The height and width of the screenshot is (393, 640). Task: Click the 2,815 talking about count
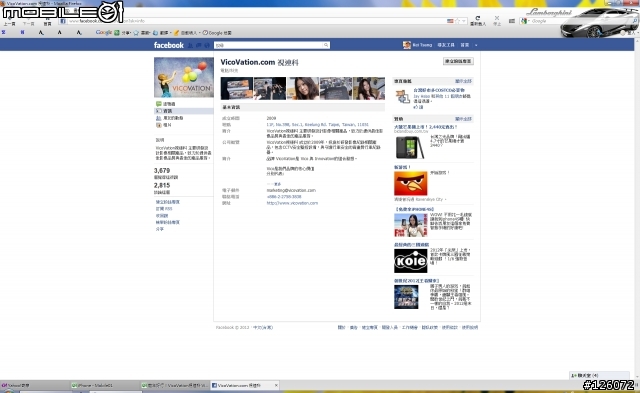[162, 185]
